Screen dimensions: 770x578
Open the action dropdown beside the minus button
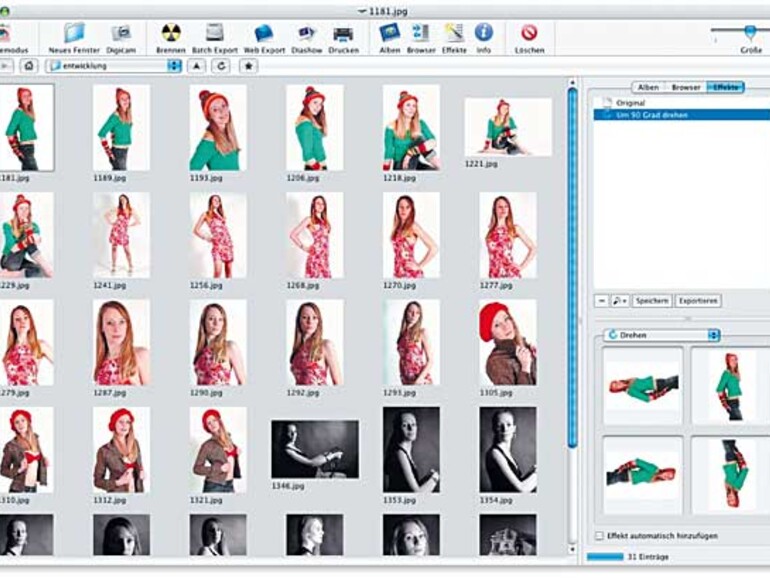622,300
